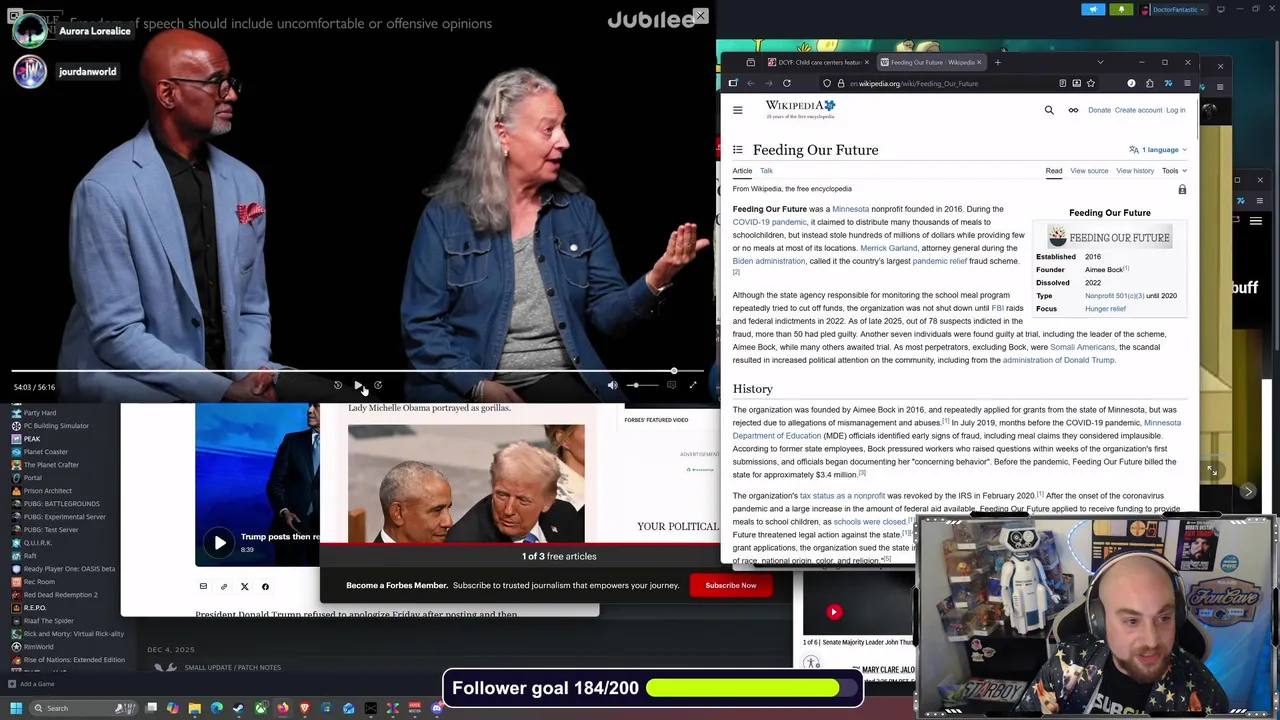Open the Aurora Lorealice profile avatar
This screenshot has width=1280, height=720.
pos(30,31)
